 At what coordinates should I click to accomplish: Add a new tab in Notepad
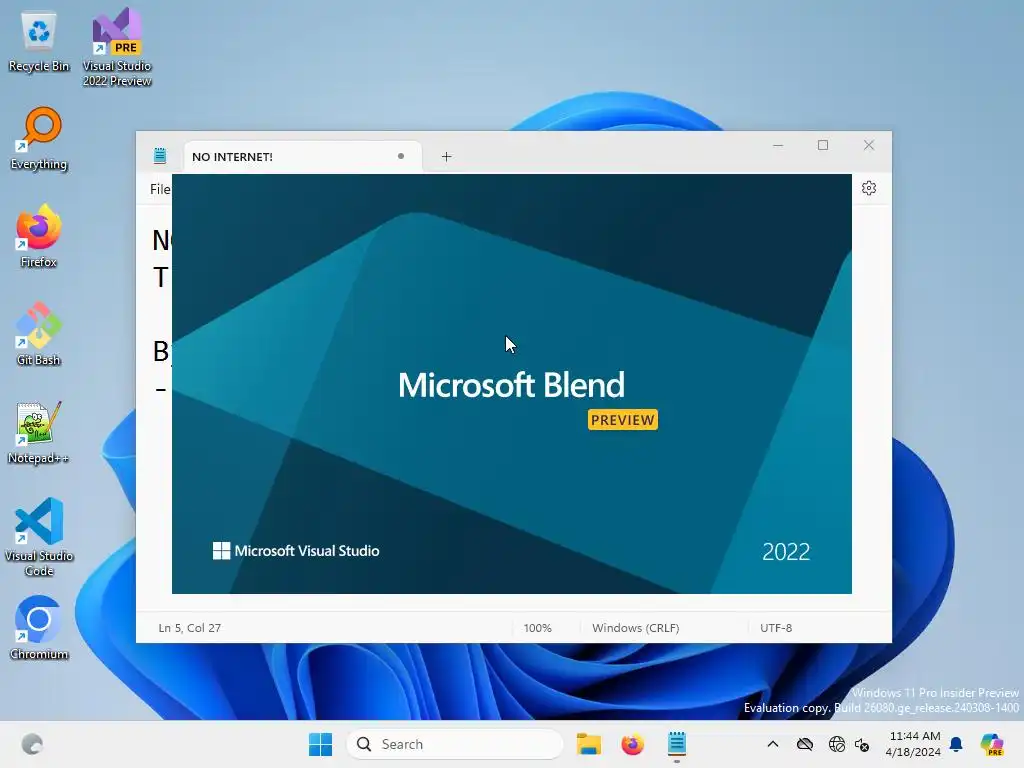(446, 157)
